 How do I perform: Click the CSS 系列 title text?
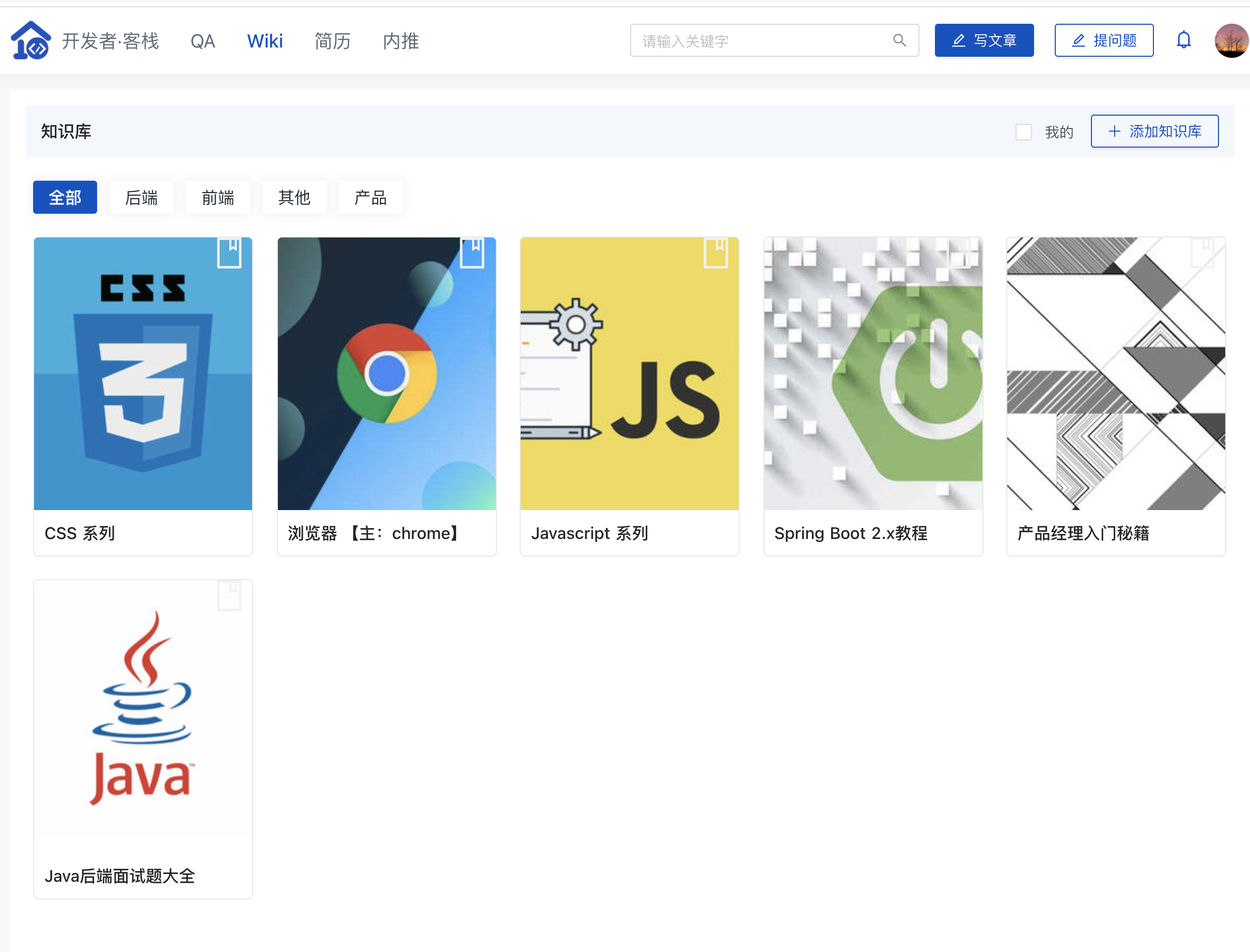[x=80, y=533]
